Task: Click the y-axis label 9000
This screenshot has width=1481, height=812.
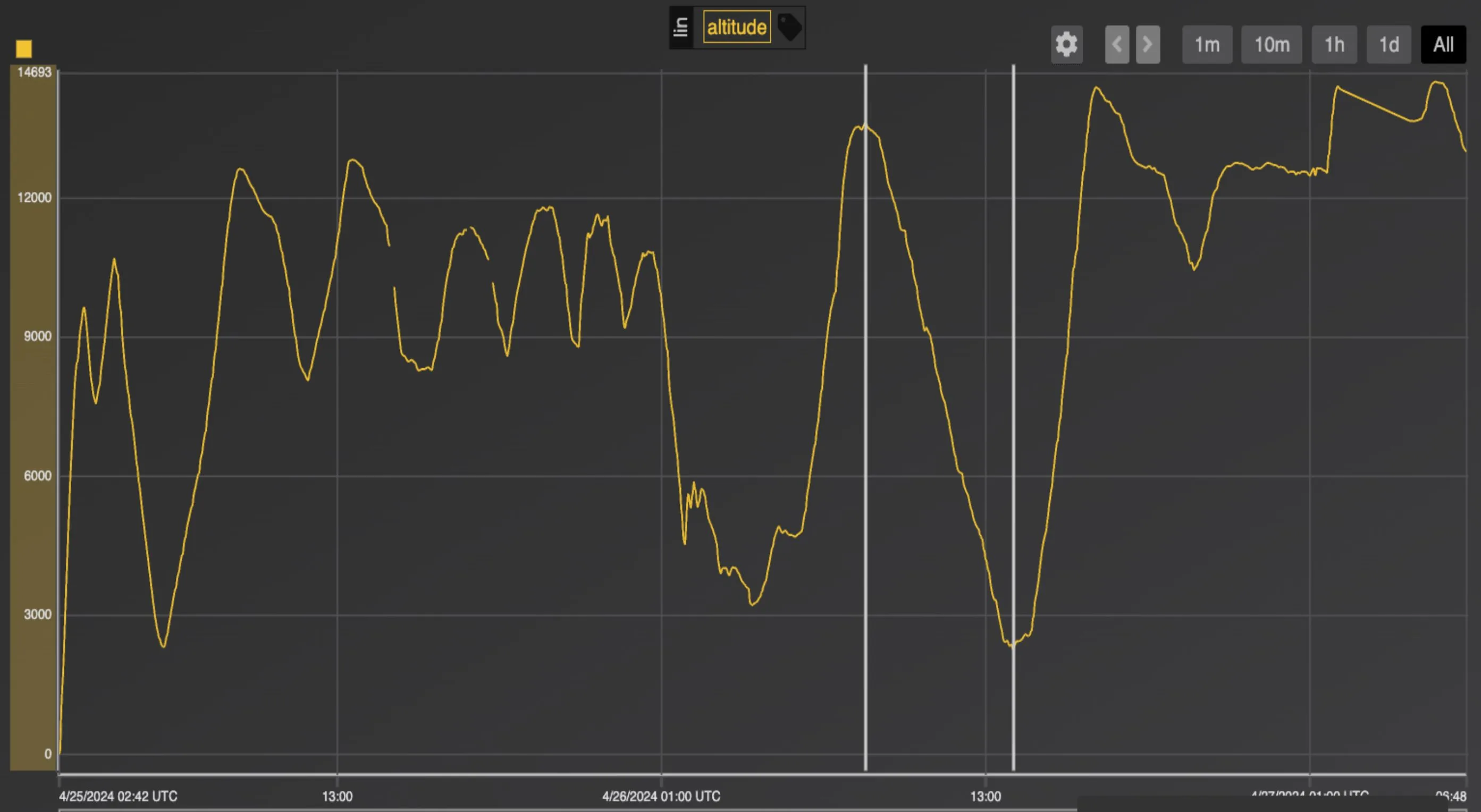Action: pyautogui.click(x=37, y=336)
